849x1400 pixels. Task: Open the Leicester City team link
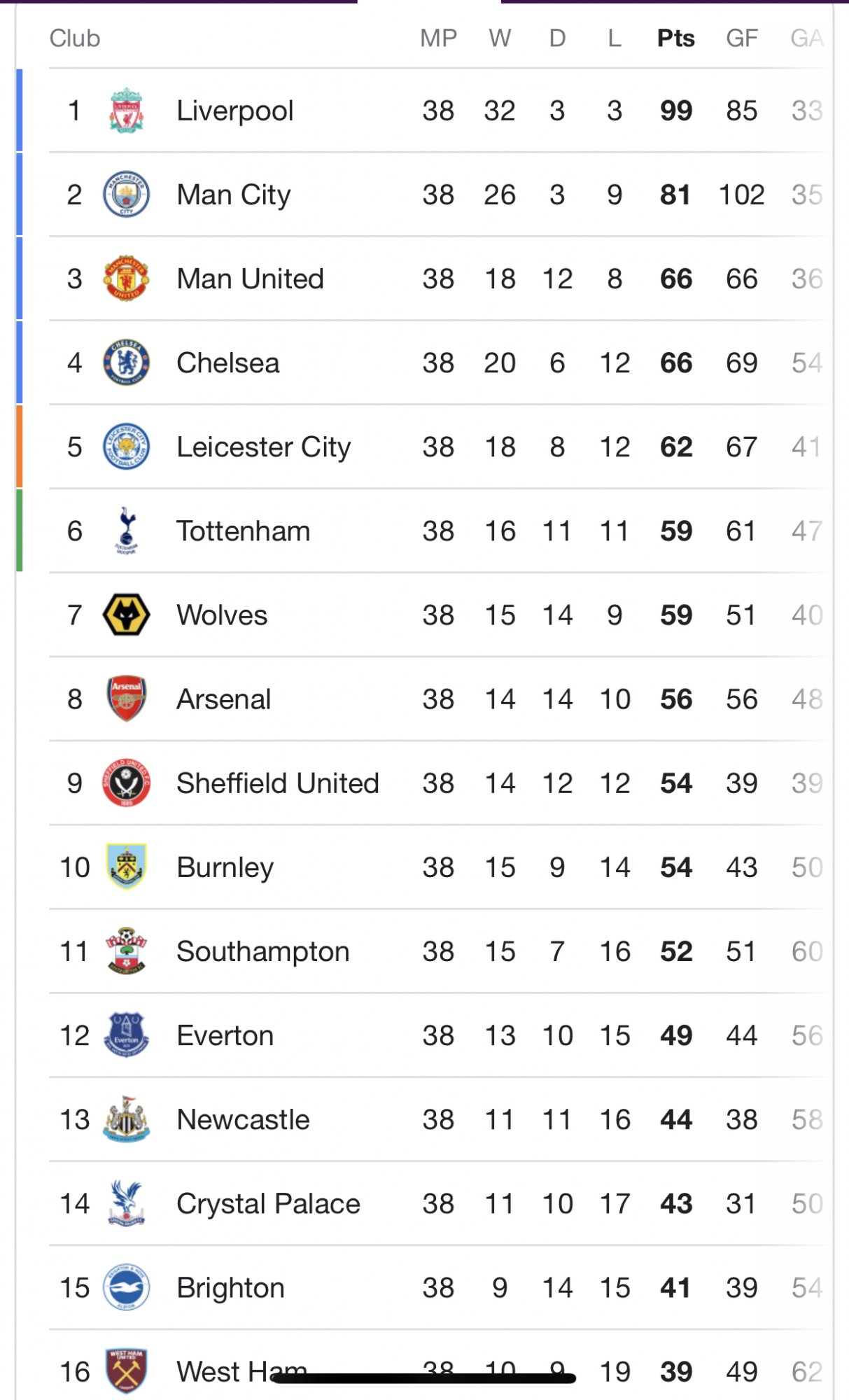263,447
